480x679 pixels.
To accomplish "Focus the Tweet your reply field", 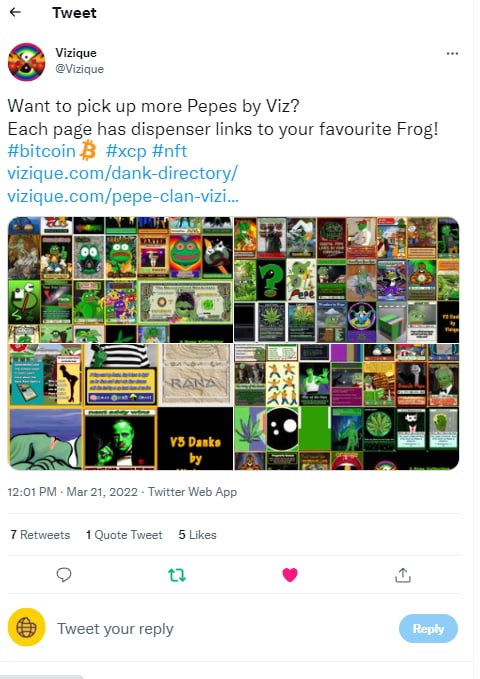I will [221, 628].
